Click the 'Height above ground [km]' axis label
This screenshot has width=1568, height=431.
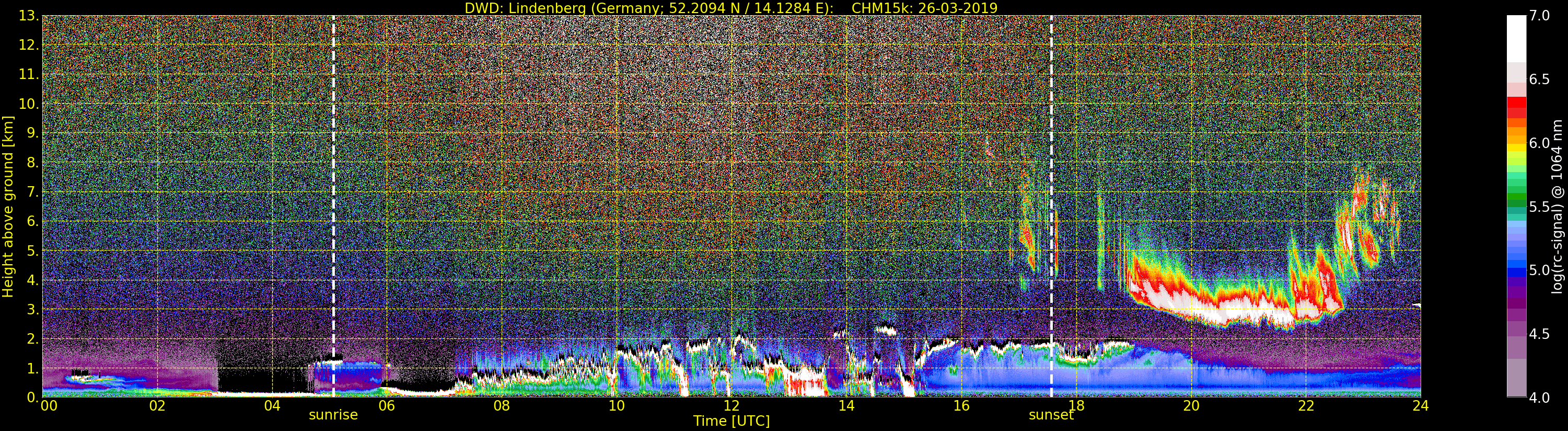coord(8,207)
